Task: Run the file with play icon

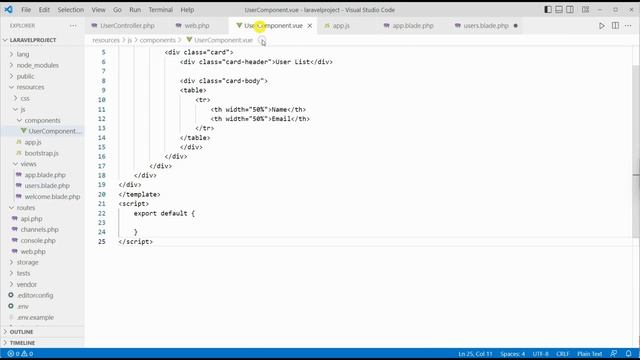Action: (602, 26)
